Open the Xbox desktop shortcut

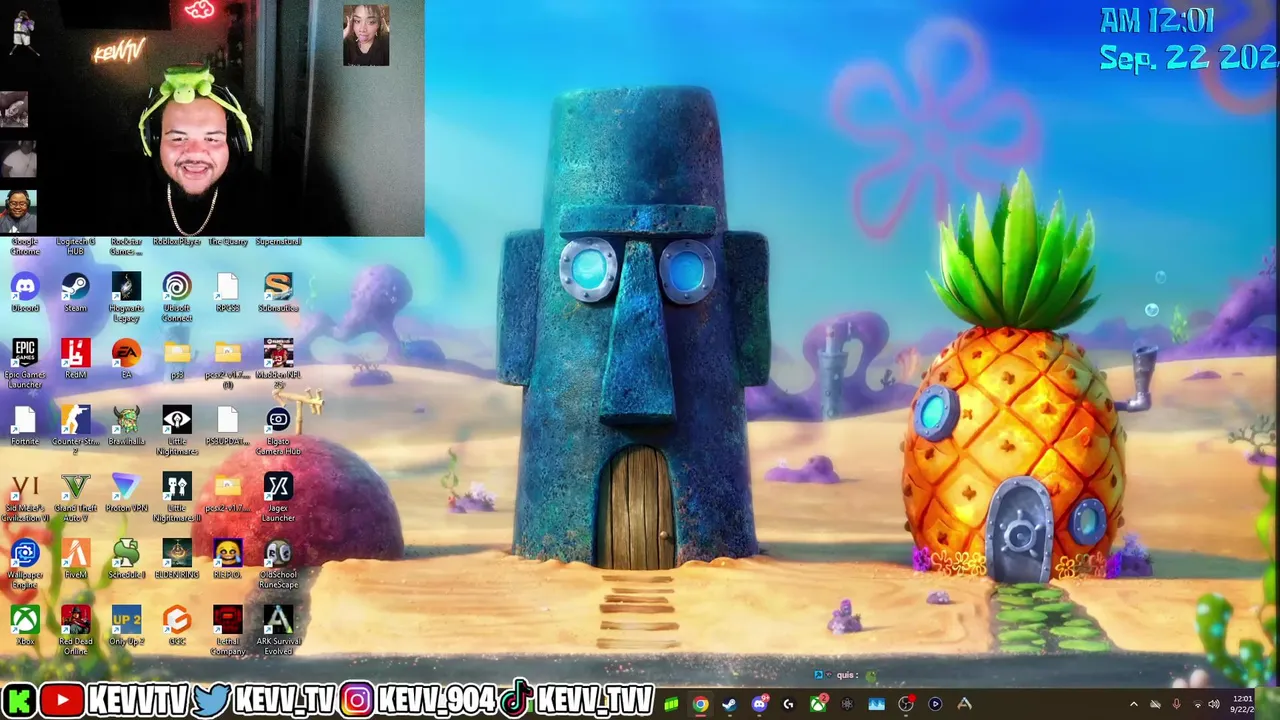[25, 627]
